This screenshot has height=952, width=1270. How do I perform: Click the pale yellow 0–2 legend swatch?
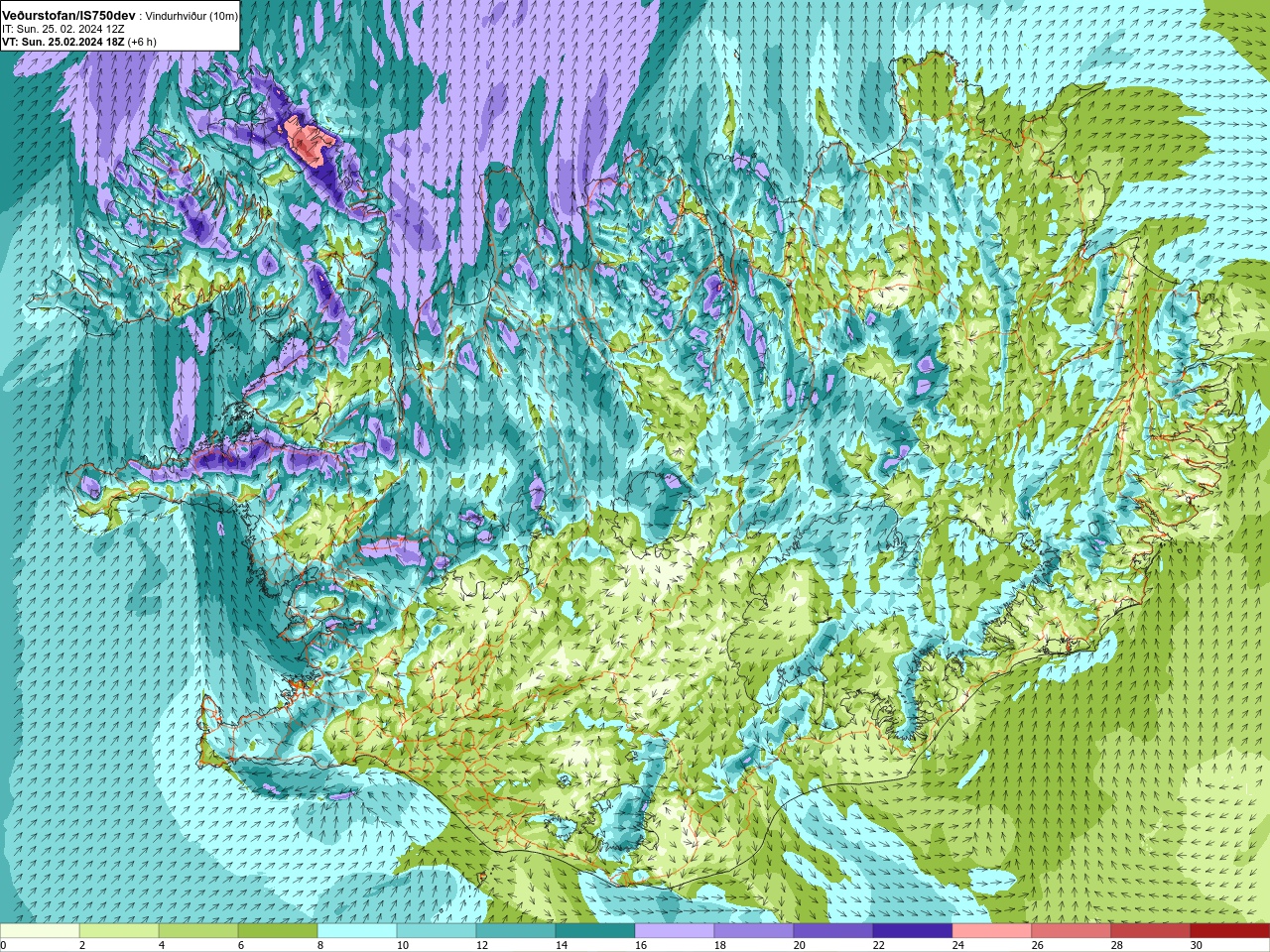tap(40, 931)
